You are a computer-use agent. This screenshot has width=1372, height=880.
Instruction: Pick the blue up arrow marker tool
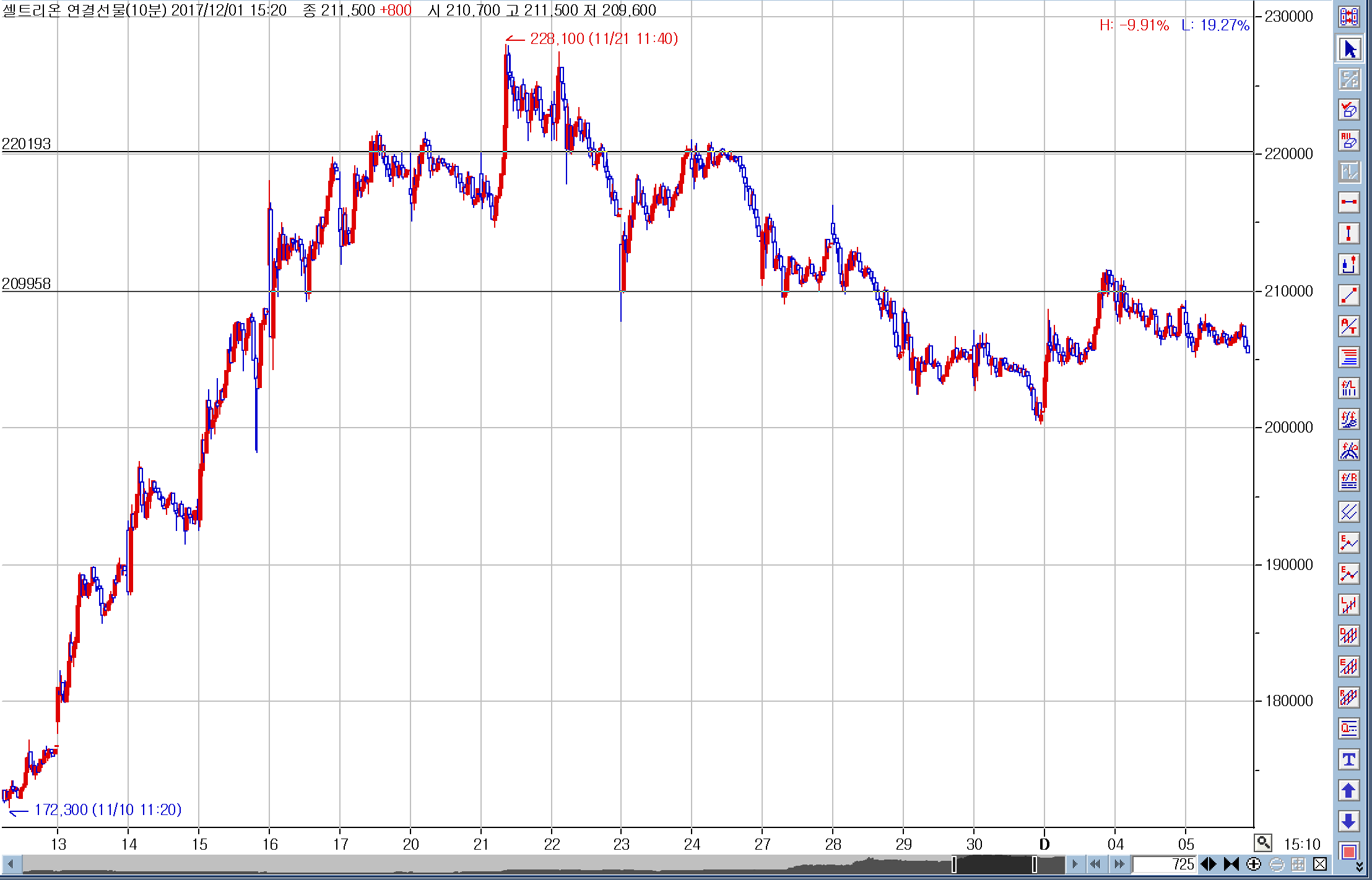coord(1349,790)
